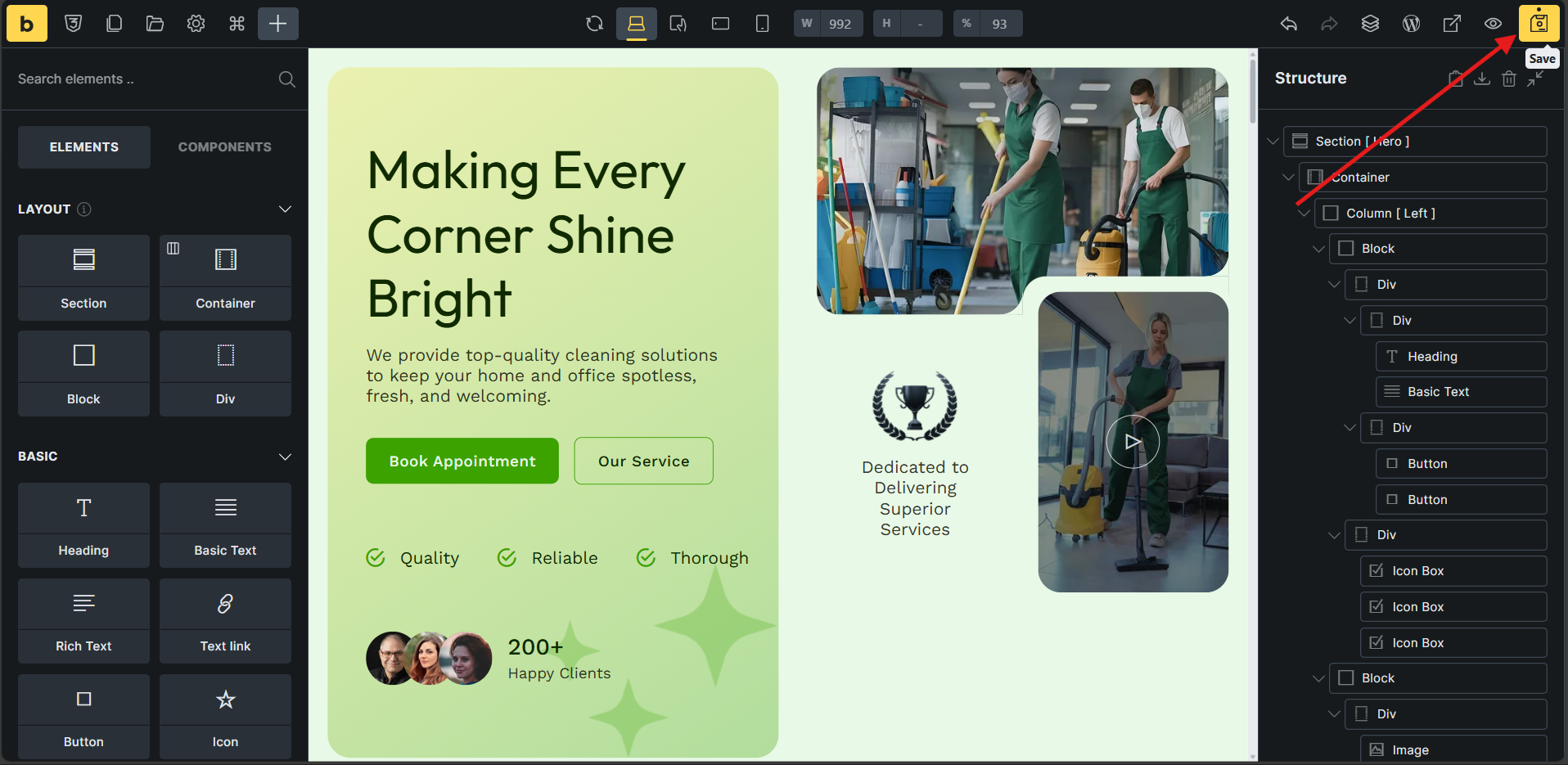Click the play button on the video image
This screenshot has height=765, width=1568.
pos(1133,442)
